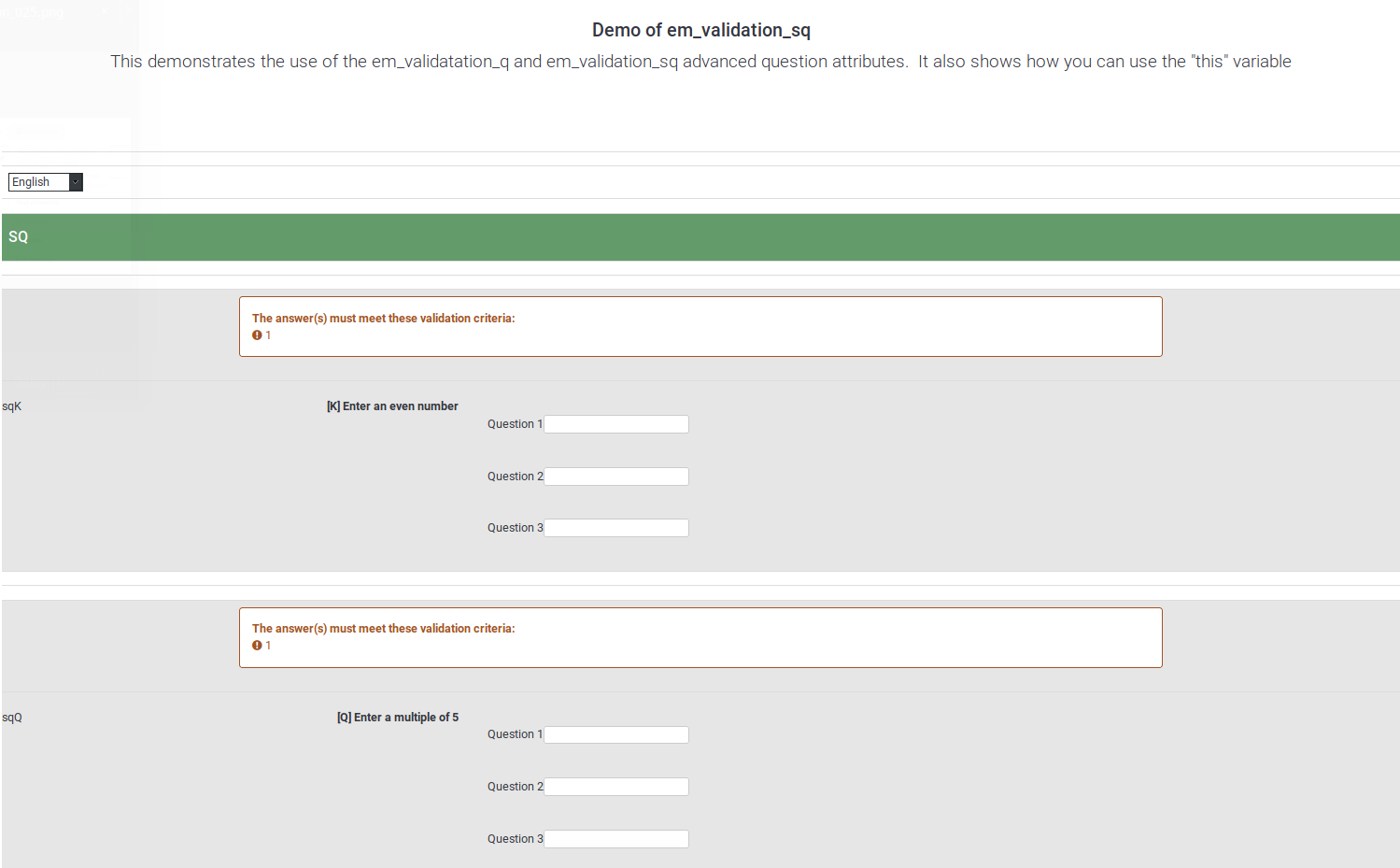1400x868 pixels.
Task: Focus Question 3 field under even number
Action: point(616,528)
